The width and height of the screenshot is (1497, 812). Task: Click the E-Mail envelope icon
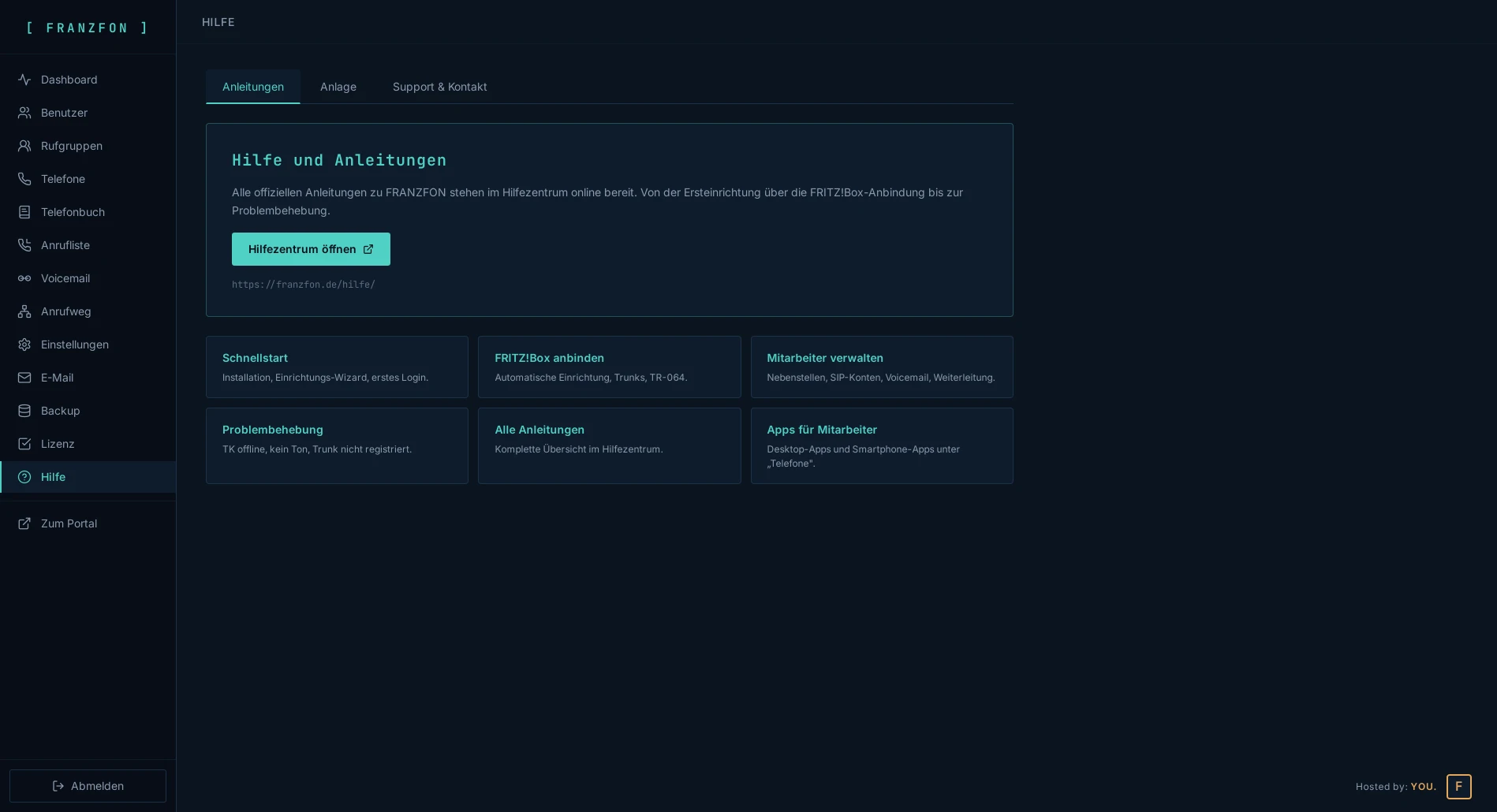24,378
